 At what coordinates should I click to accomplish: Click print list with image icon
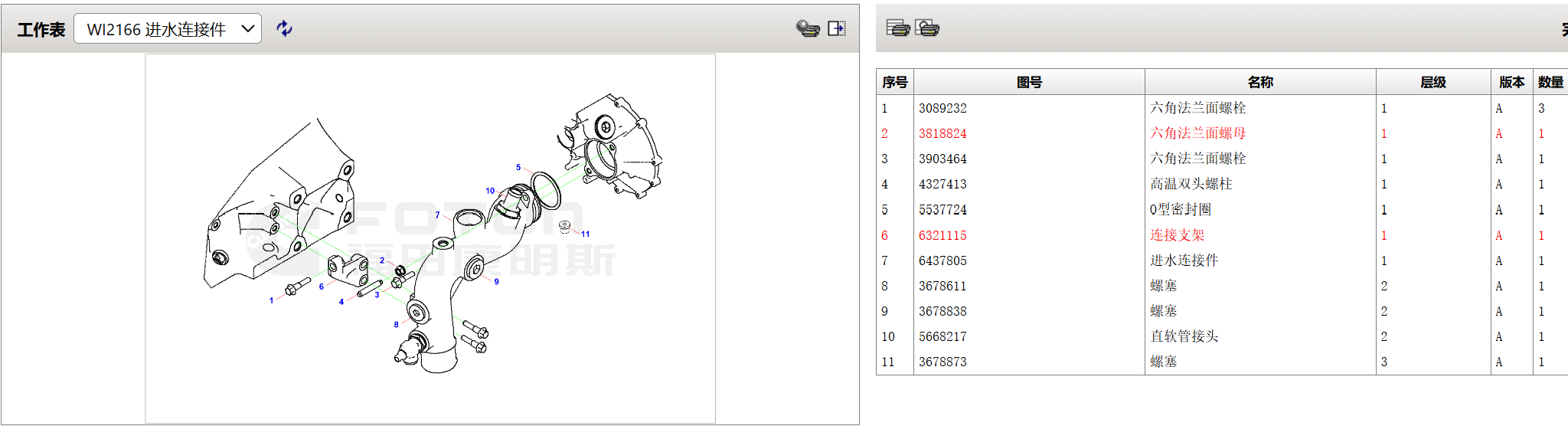point(927,28)
